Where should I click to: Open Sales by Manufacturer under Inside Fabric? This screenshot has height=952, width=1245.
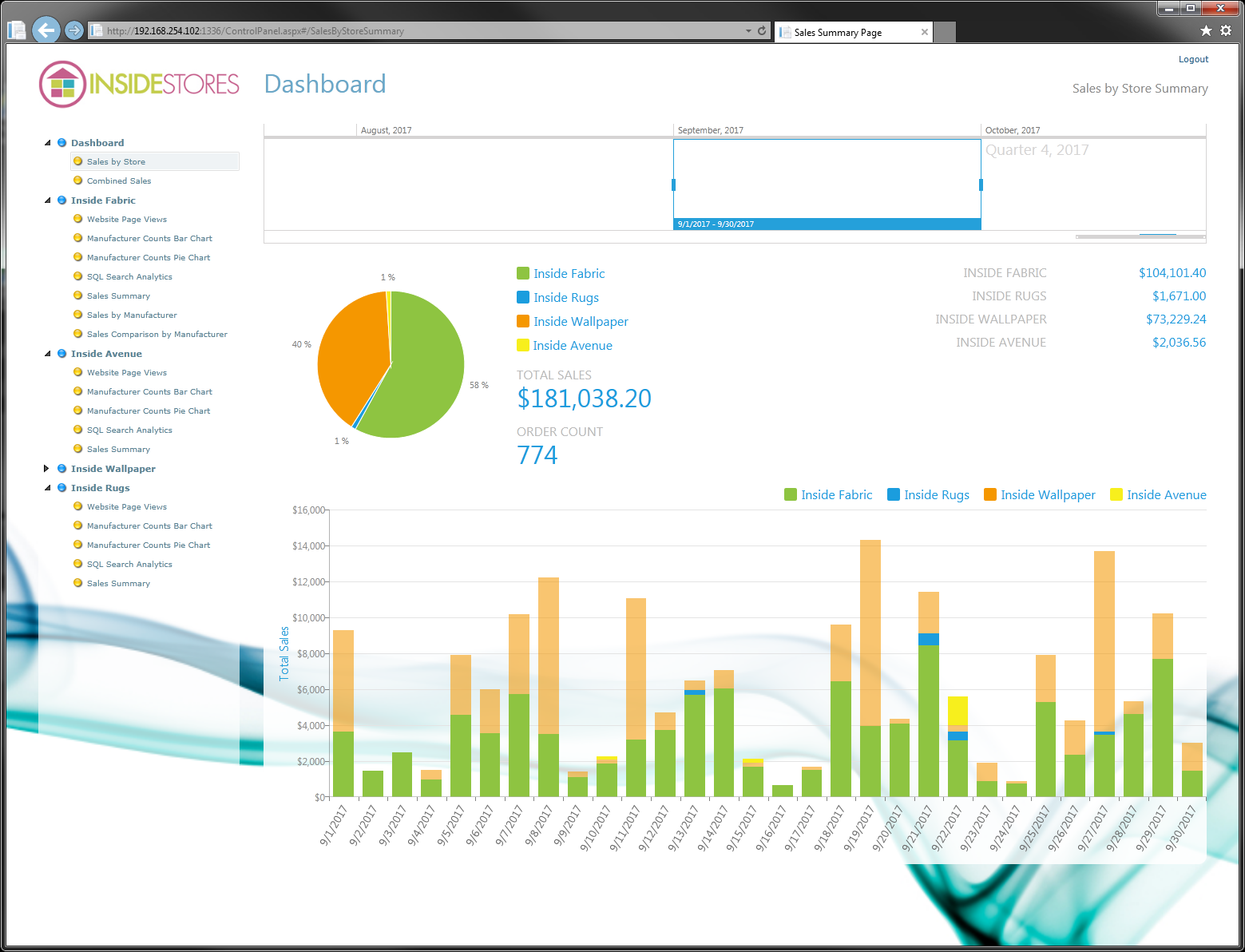pyautogui.click(x=132, y=315)
